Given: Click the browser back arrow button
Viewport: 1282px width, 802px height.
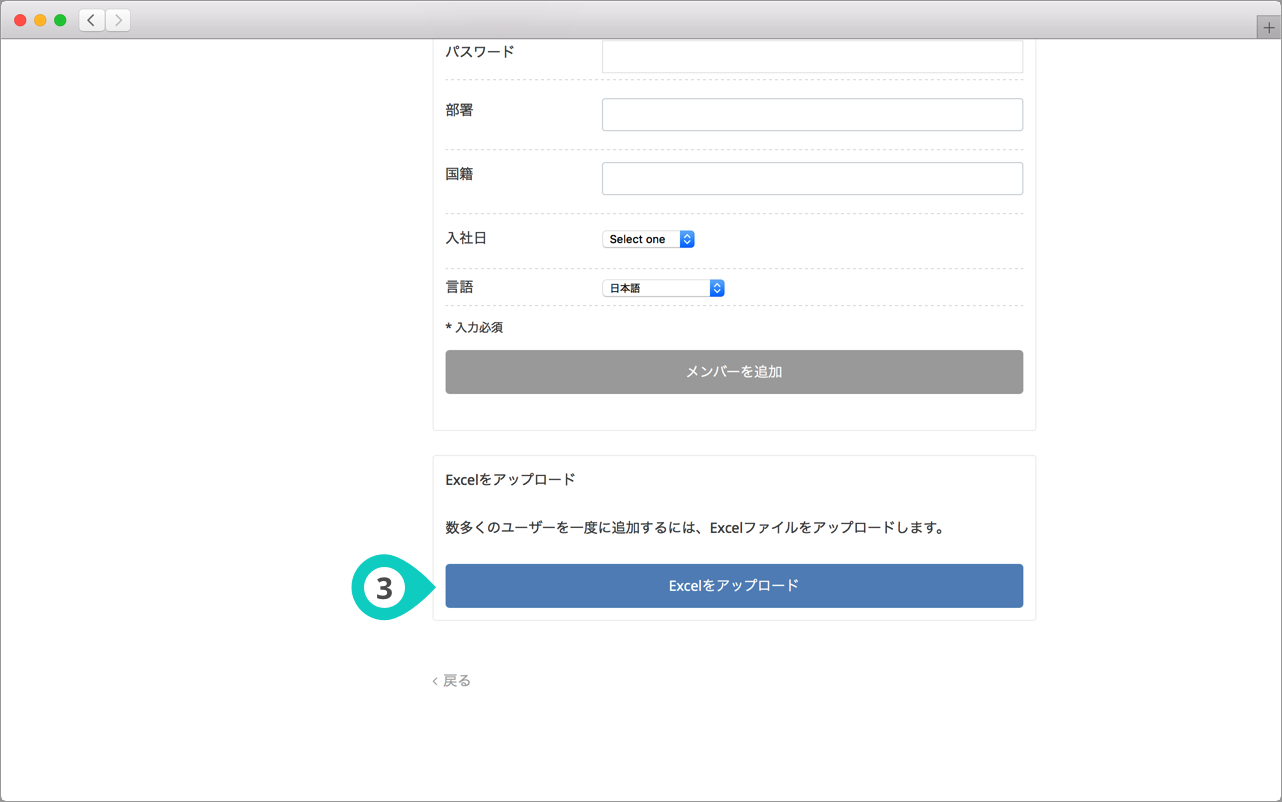Looking at the screenshot, I should coord(92,20).
